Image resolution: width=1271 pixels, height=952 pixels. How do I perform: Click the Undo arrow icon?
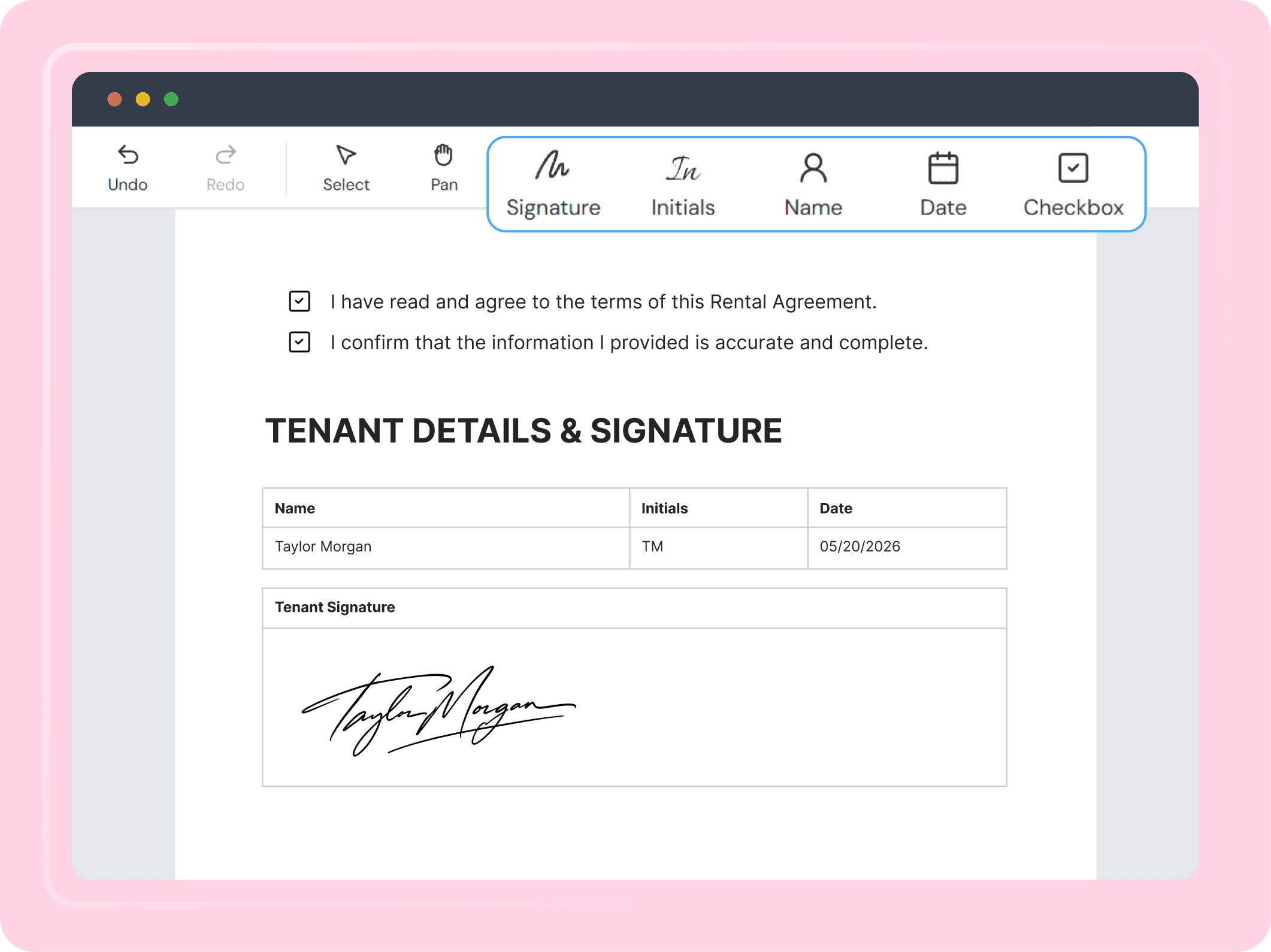pyautogui.click(x=128, y=155)
